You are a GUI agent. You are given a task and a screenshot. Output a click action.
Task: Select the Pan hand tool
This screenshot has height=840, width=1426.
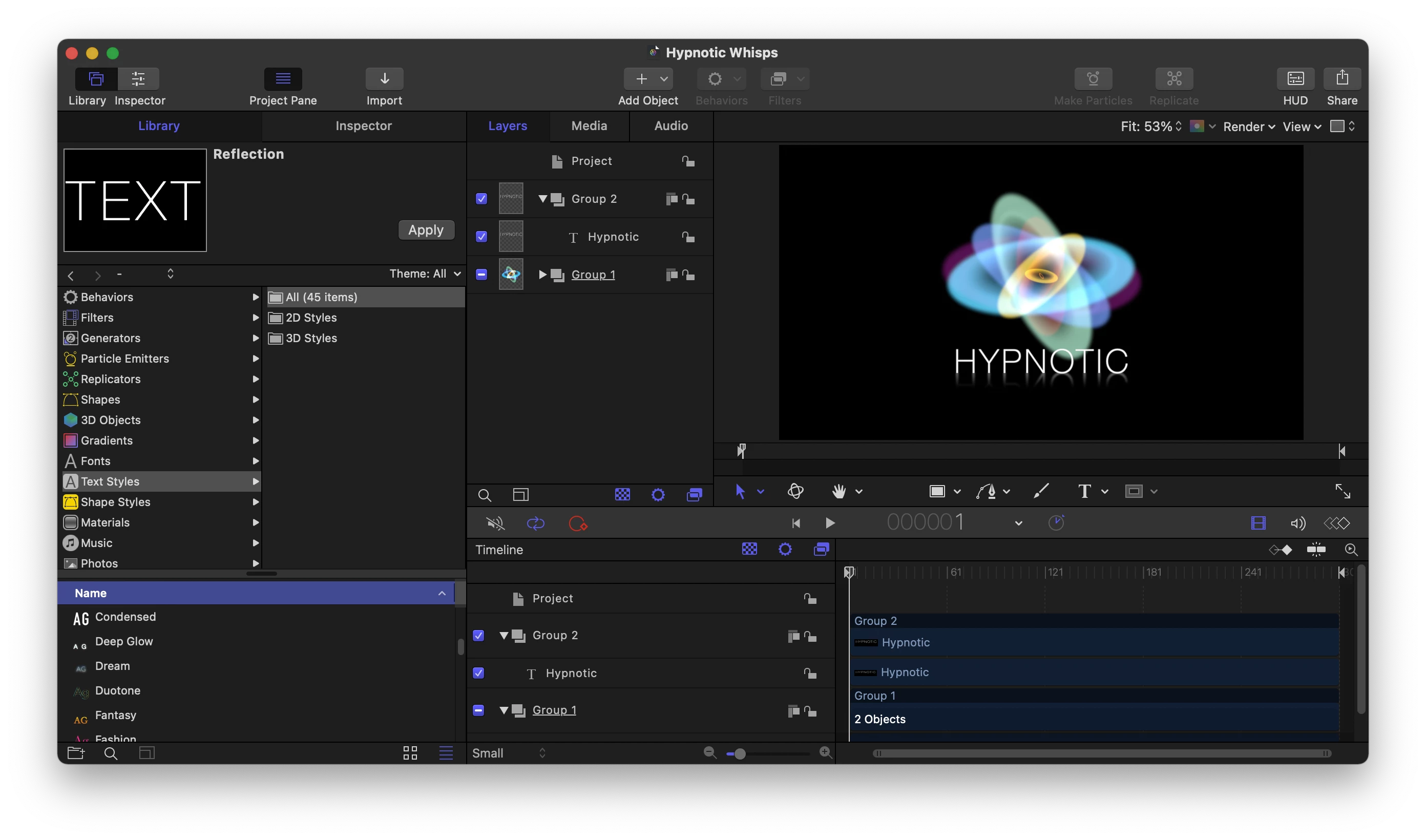(x=838, y=491)
